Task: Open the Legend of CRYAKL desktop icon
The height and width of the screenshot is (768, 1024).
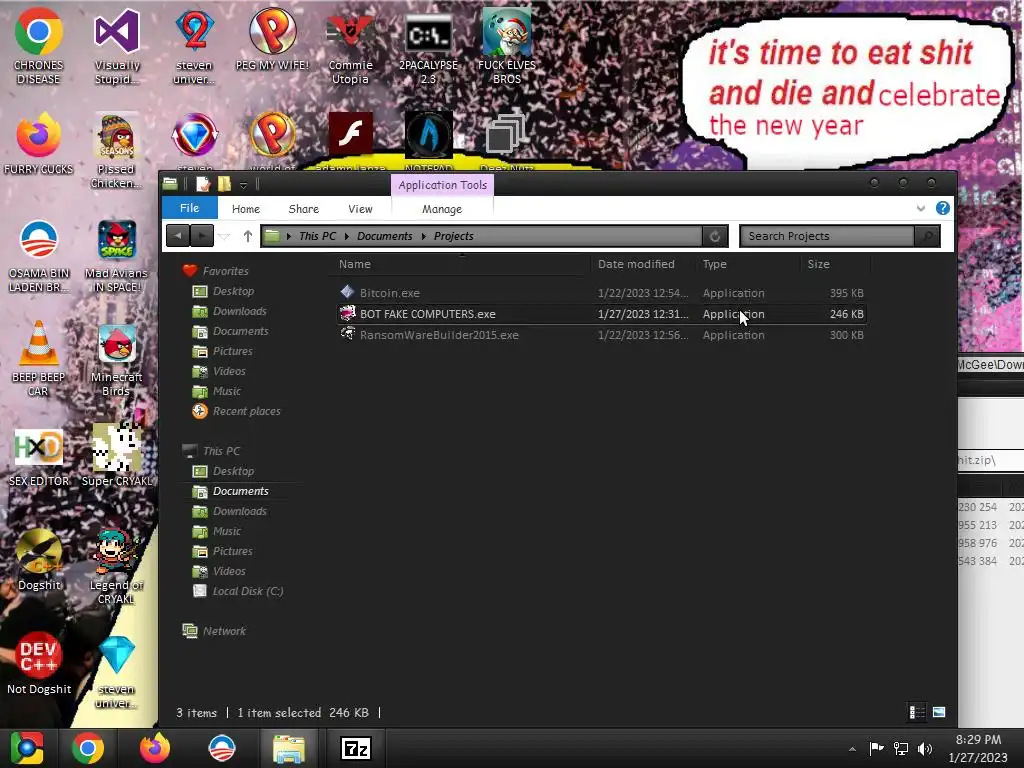Action: [116, 567]
